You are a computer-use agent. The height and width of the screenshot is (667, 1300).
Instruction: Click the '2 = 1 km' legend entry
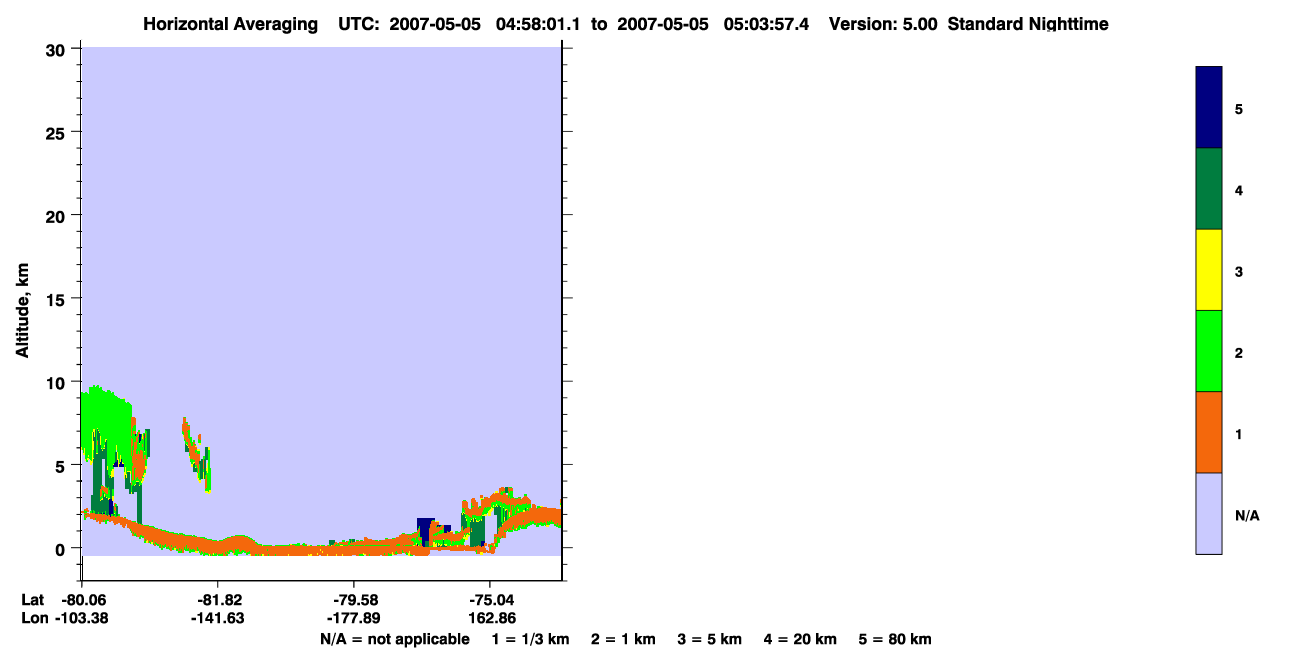[x=623, y=639]
